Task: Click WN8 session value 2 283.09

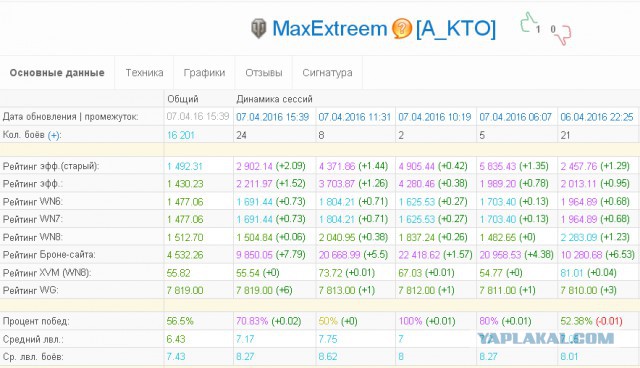Action: point(579,237)
